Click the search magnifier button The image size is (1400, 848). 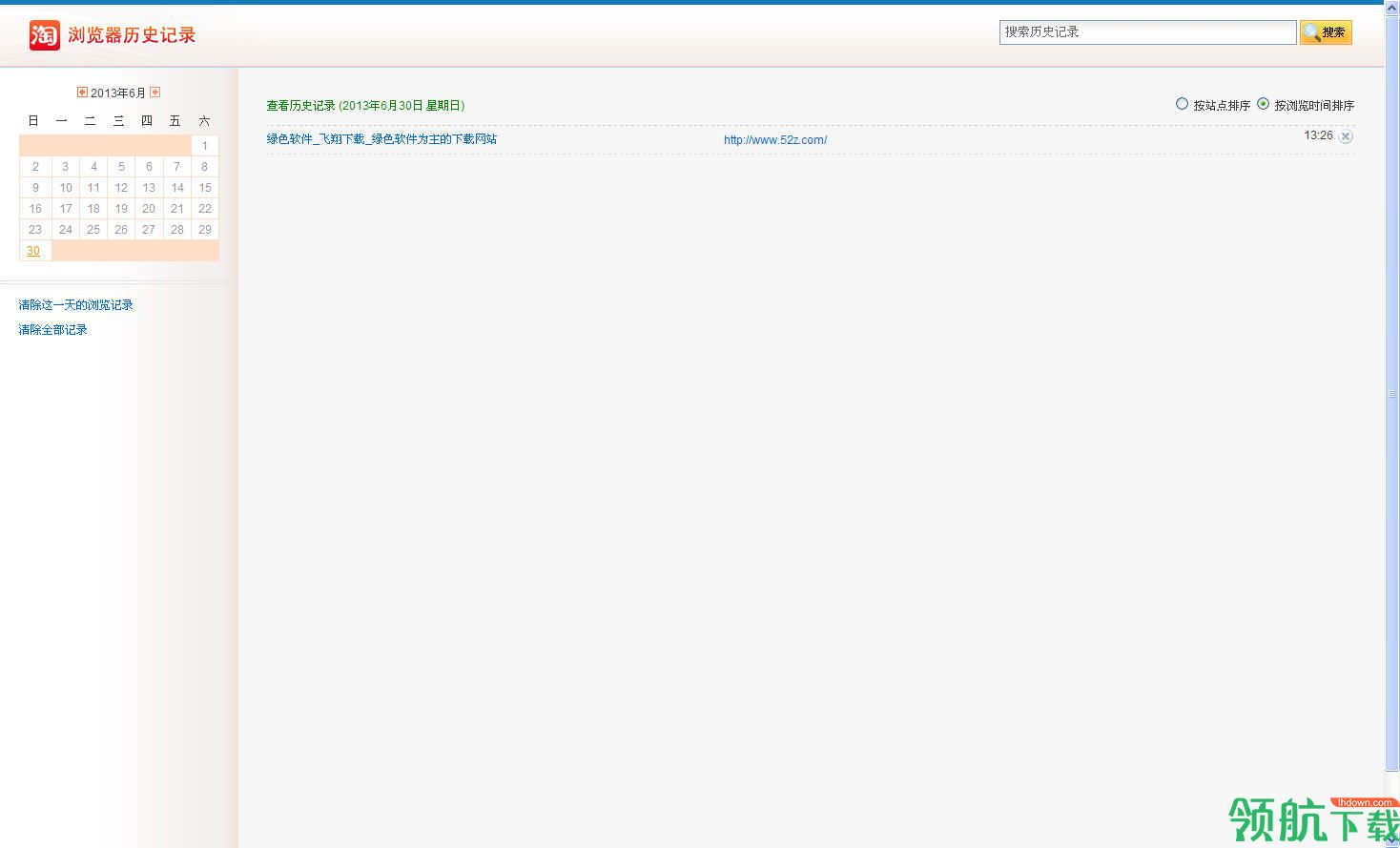[1326, 32]
